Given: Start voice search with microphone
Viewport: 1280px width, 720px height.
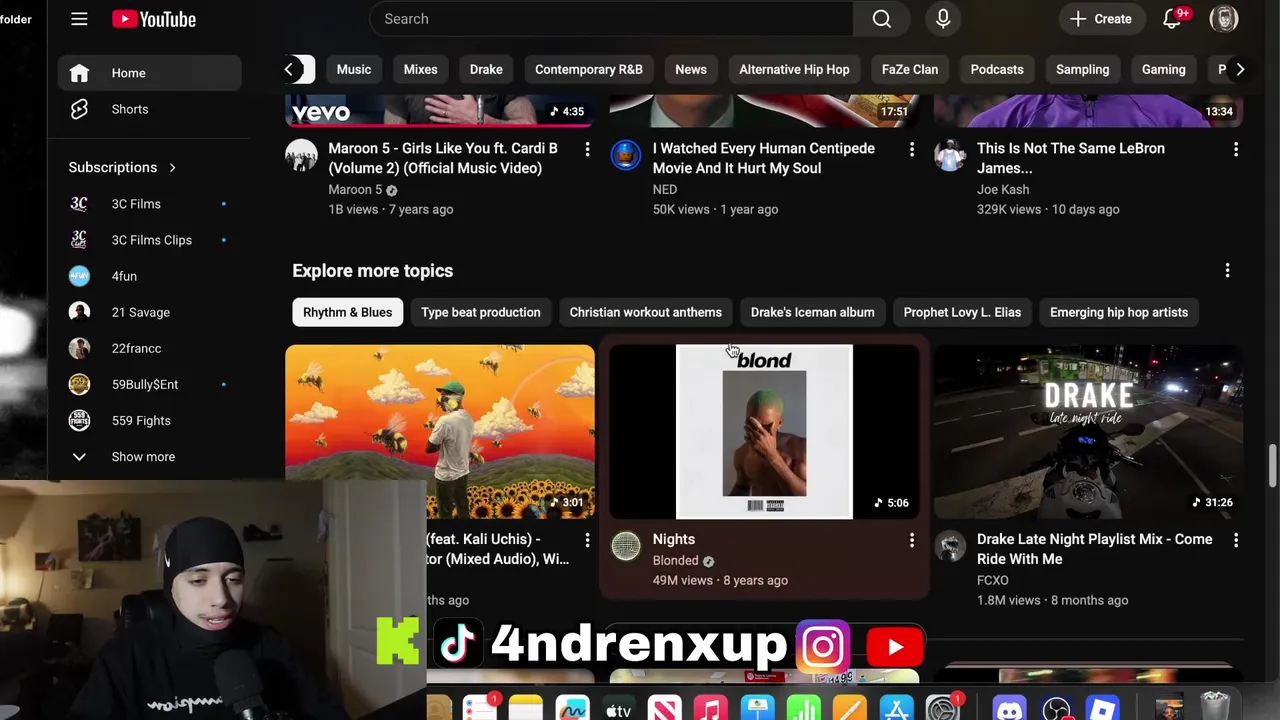Looking at the screenshot, I should (943, 19).
